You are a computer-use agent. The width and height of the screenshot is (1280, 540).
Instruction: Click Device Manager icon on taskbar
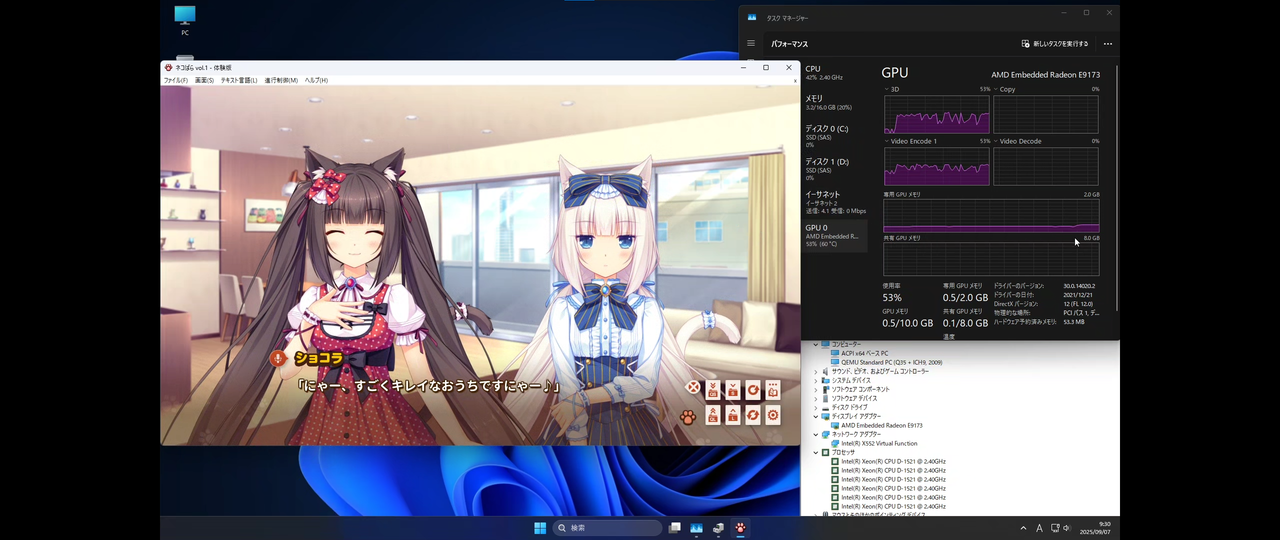click(718, 527)
